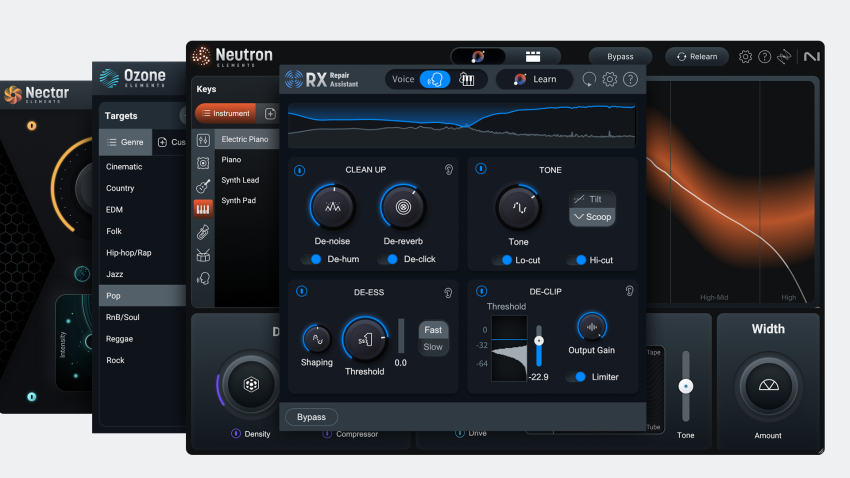
Task: Select the Voice mode head icon
Action: pyautogui.click(x=434, y=80)
